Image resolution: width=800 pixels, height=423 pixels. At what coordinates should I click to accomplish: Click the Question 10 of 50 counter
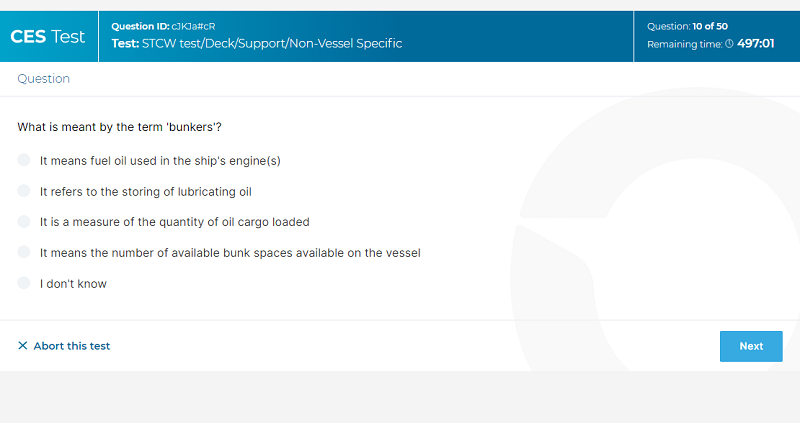point(687,26)
